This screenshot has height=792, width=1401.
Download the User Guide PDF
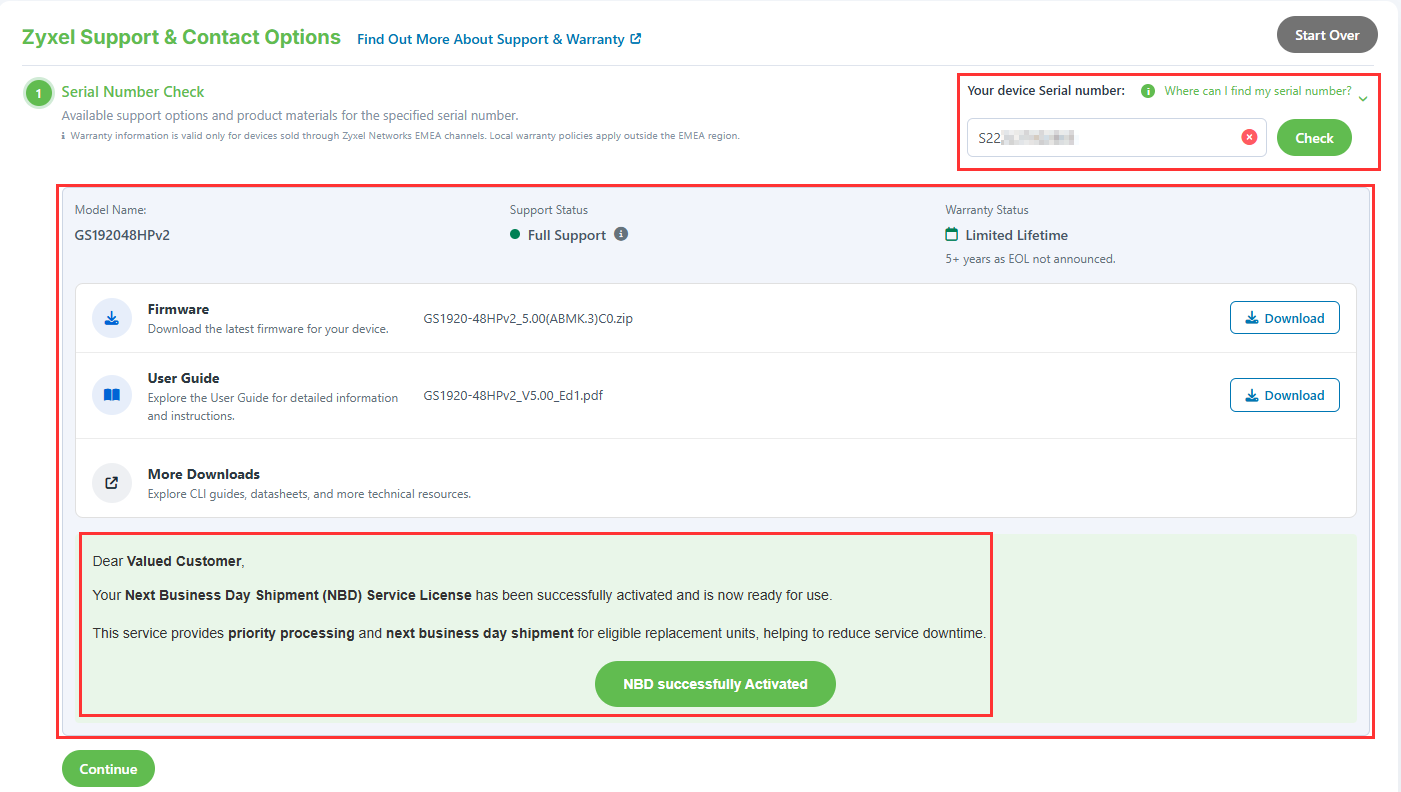(1284, 395)
